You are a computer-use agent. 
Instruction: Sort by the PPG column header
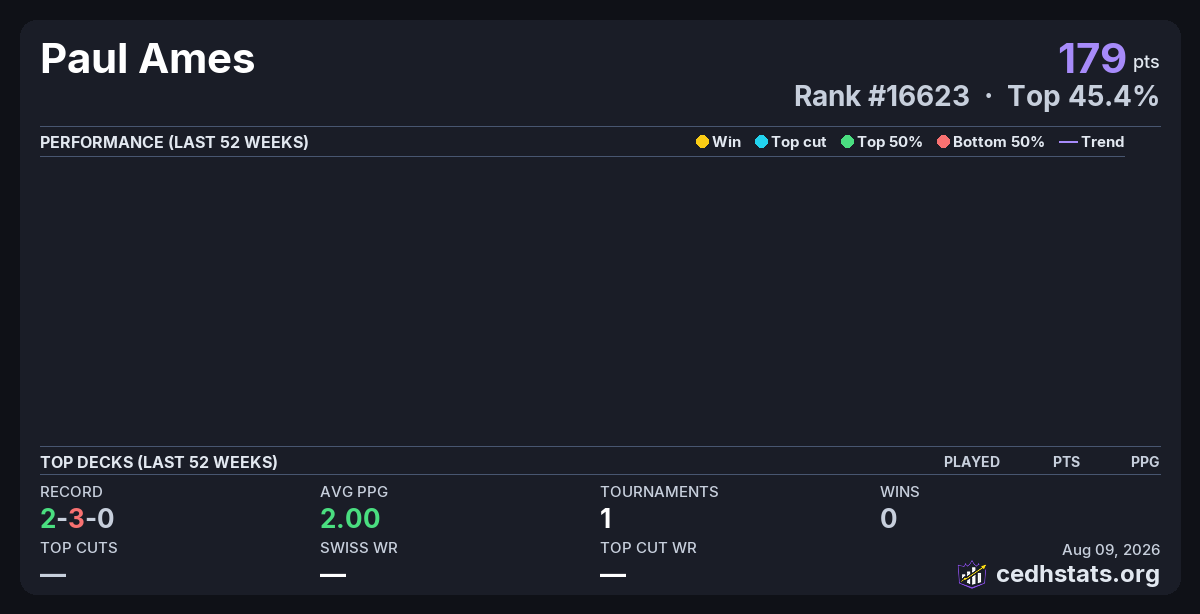(1145, 462)
